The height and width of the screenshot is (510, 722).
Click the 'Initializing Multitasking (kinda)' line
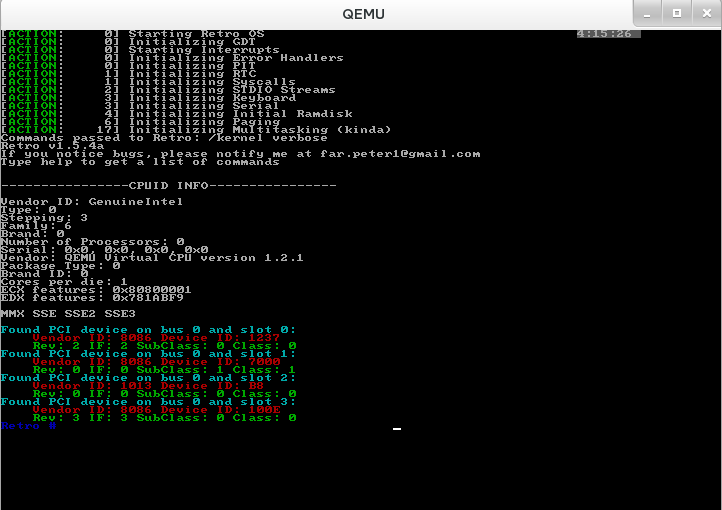tap(196, 130)
